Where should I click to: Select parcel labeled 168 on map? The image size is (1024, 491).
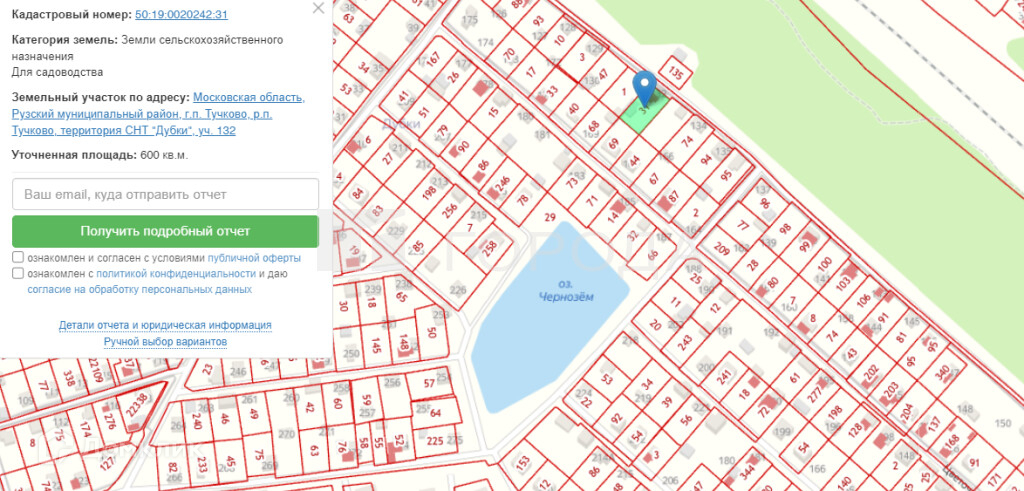tap(952, 443)
